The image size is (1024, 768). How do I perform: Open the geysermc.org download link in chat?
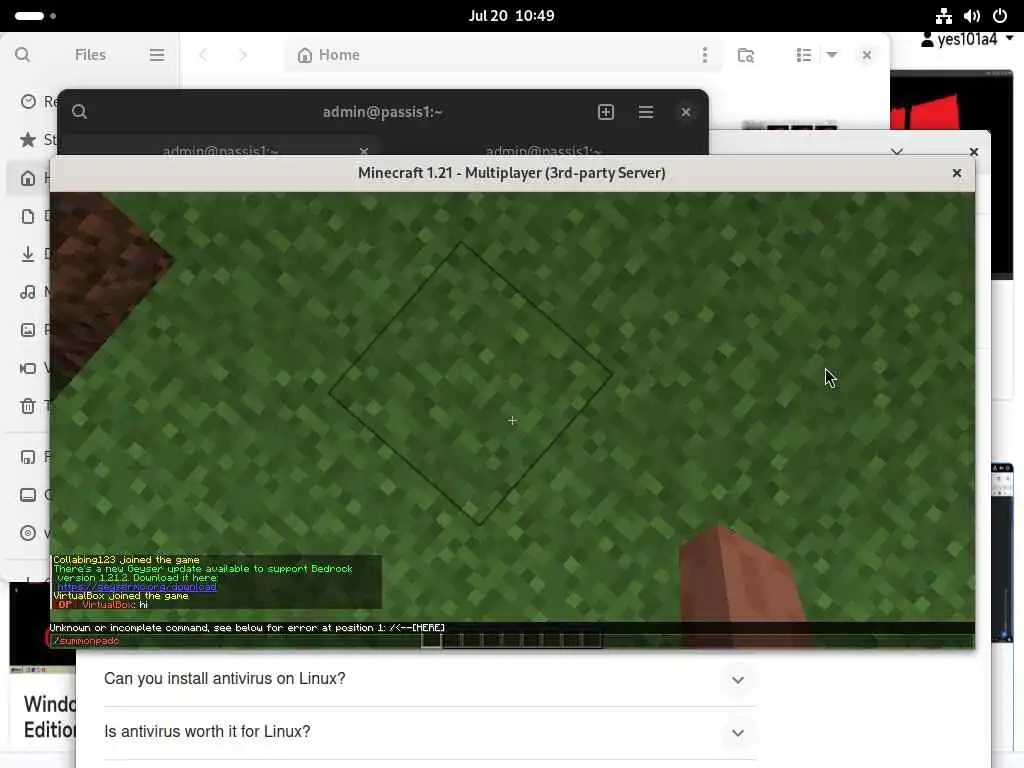[x=136, y=586]
